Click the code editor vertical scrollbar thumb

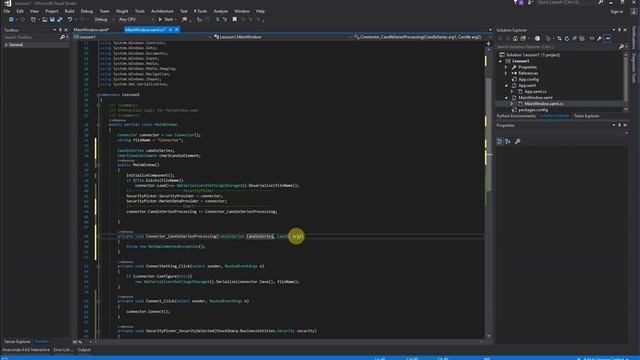(488, 135)
